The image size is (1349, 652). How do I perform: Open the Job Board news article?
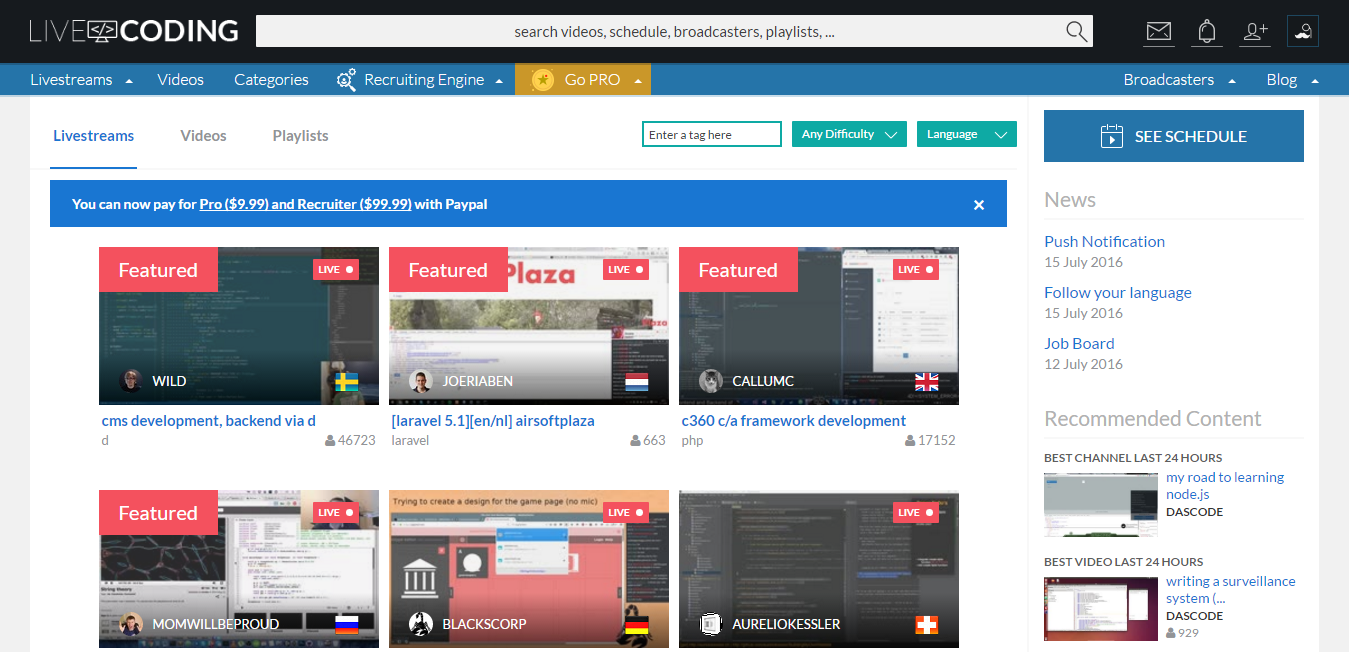(1079, 343)
